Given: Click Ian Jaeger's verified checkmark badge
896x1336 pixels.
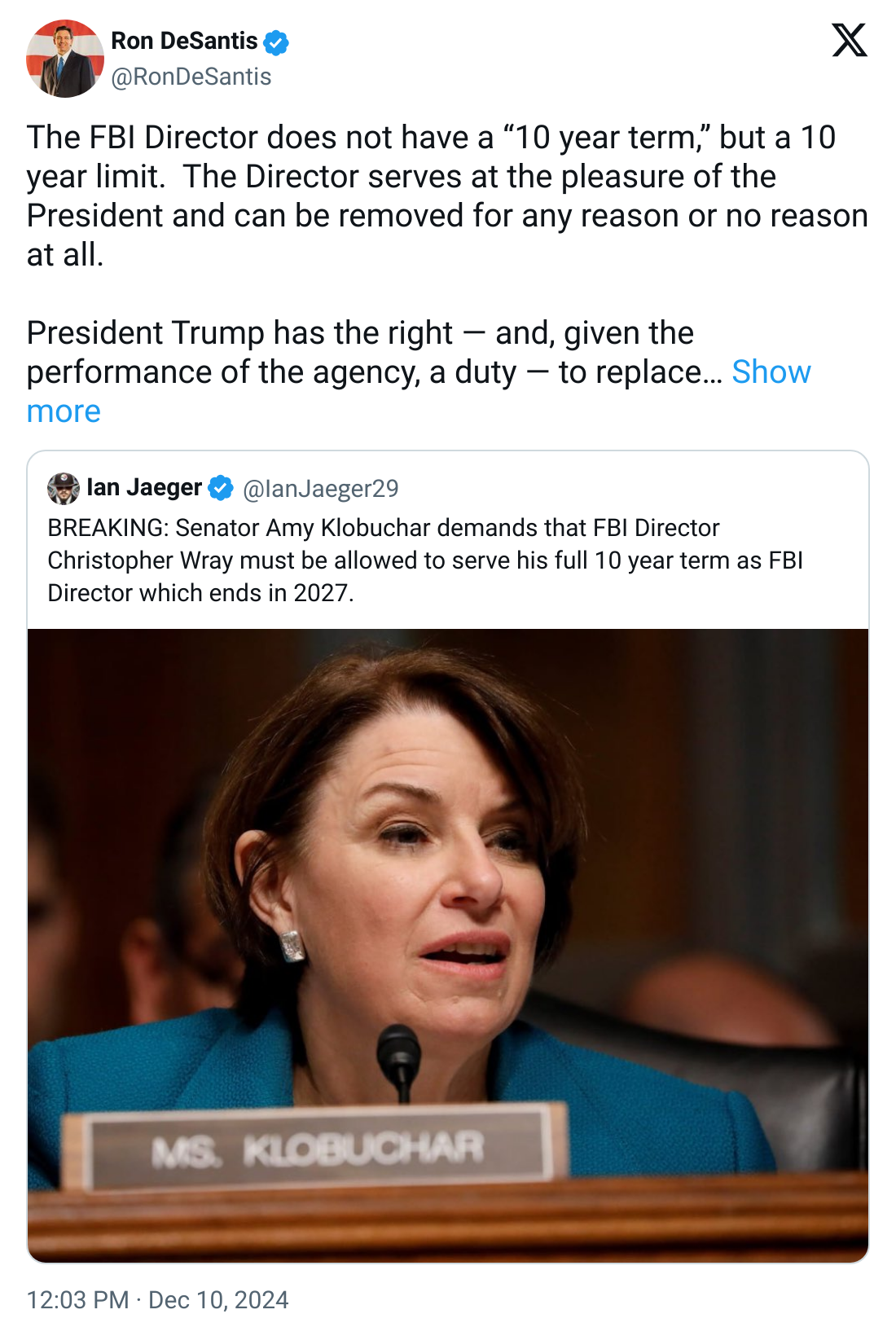Looking at the screenshot, I should click(x=221, y=488).
